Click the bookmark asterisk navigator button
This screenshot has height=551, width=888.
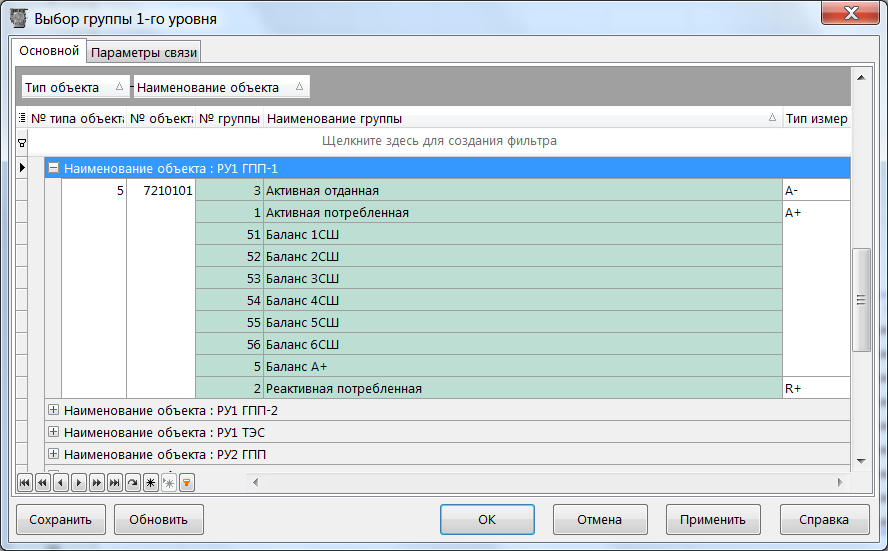[x=150, y=482]
